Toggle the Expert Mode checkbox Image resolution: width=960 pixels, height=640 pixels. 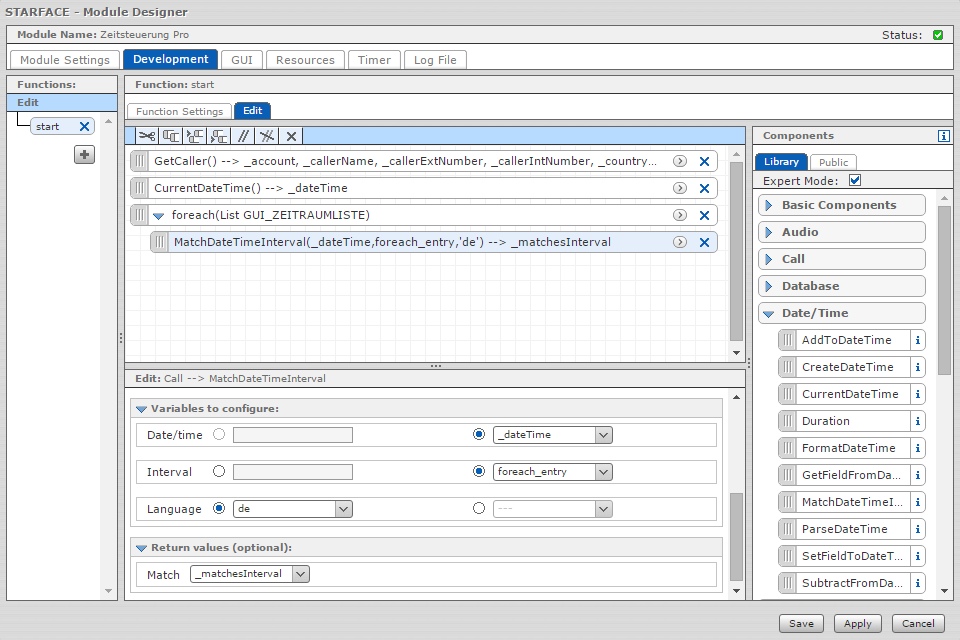(x=854, y=181)
